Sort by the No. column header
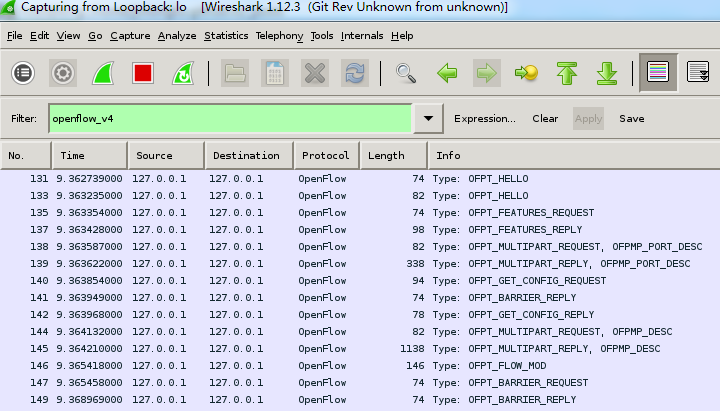This screenshot has width=720, height=411. tap(26, 156)
